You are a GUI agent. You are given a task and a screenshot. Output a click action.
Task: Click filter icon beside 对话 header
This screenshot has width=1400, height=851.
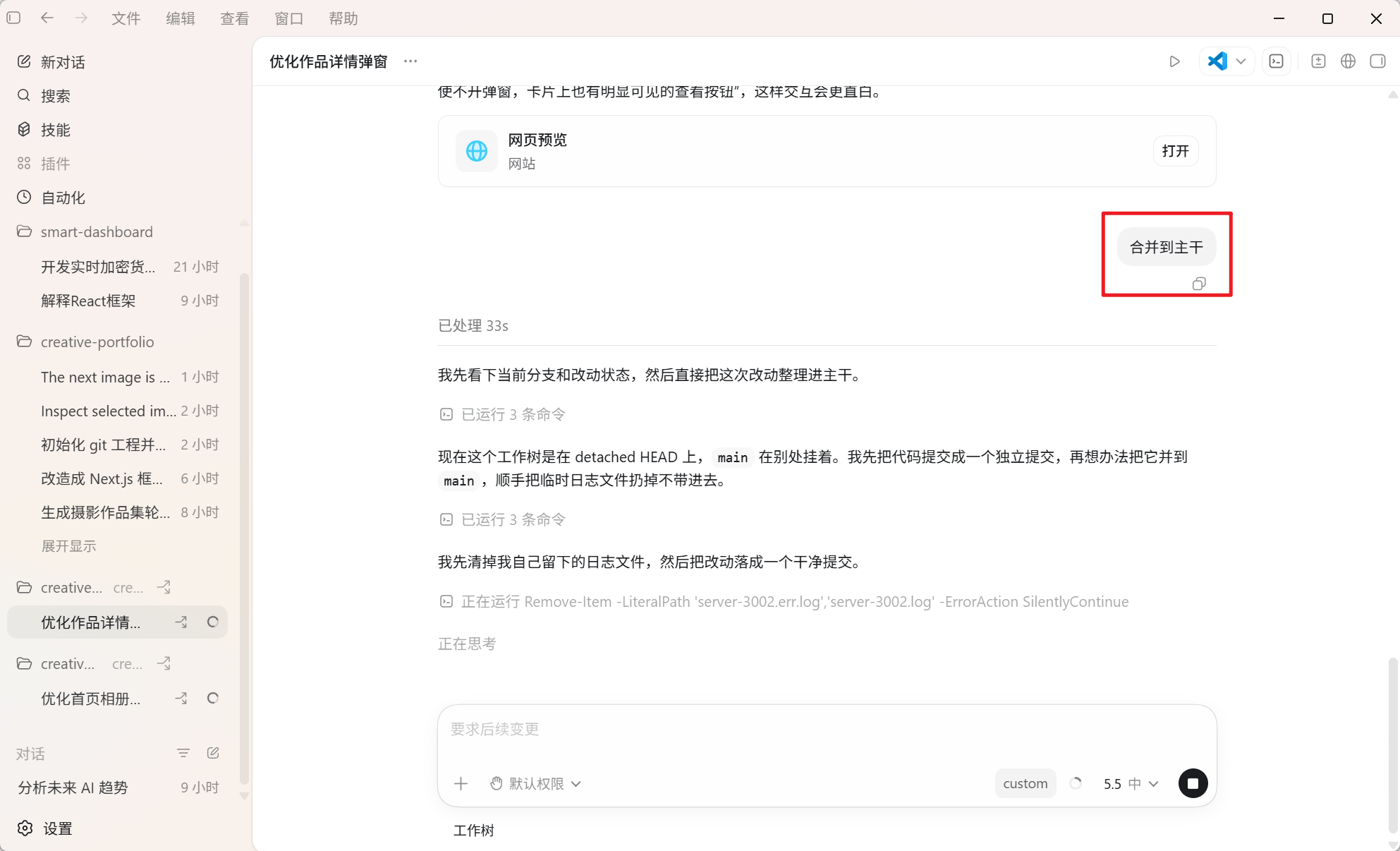[183, 753]
